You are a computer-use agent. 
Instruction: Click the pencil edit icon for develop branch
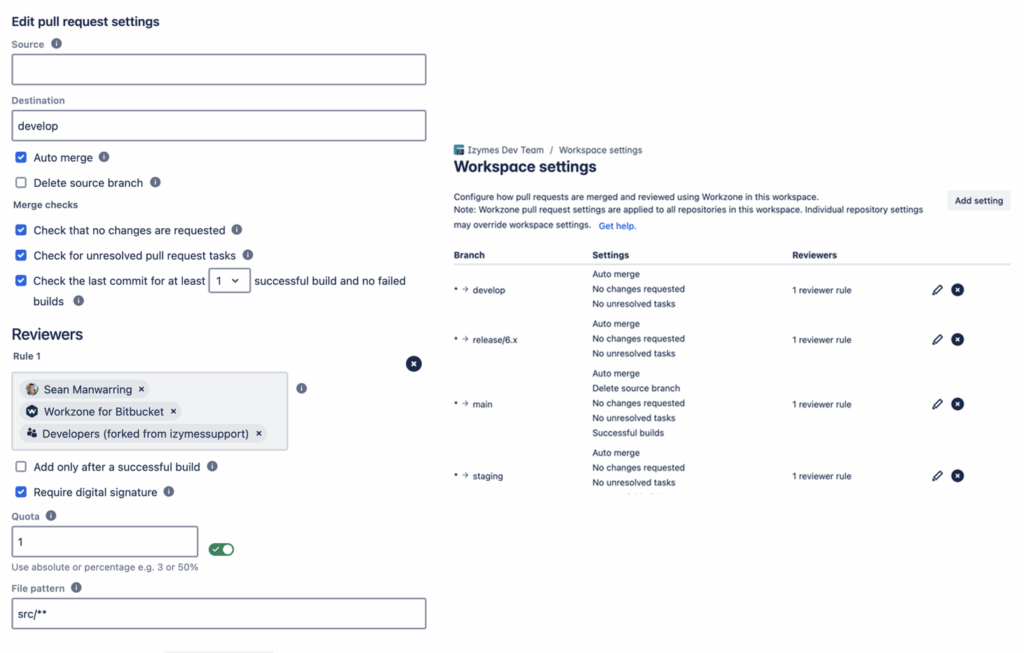937,290
